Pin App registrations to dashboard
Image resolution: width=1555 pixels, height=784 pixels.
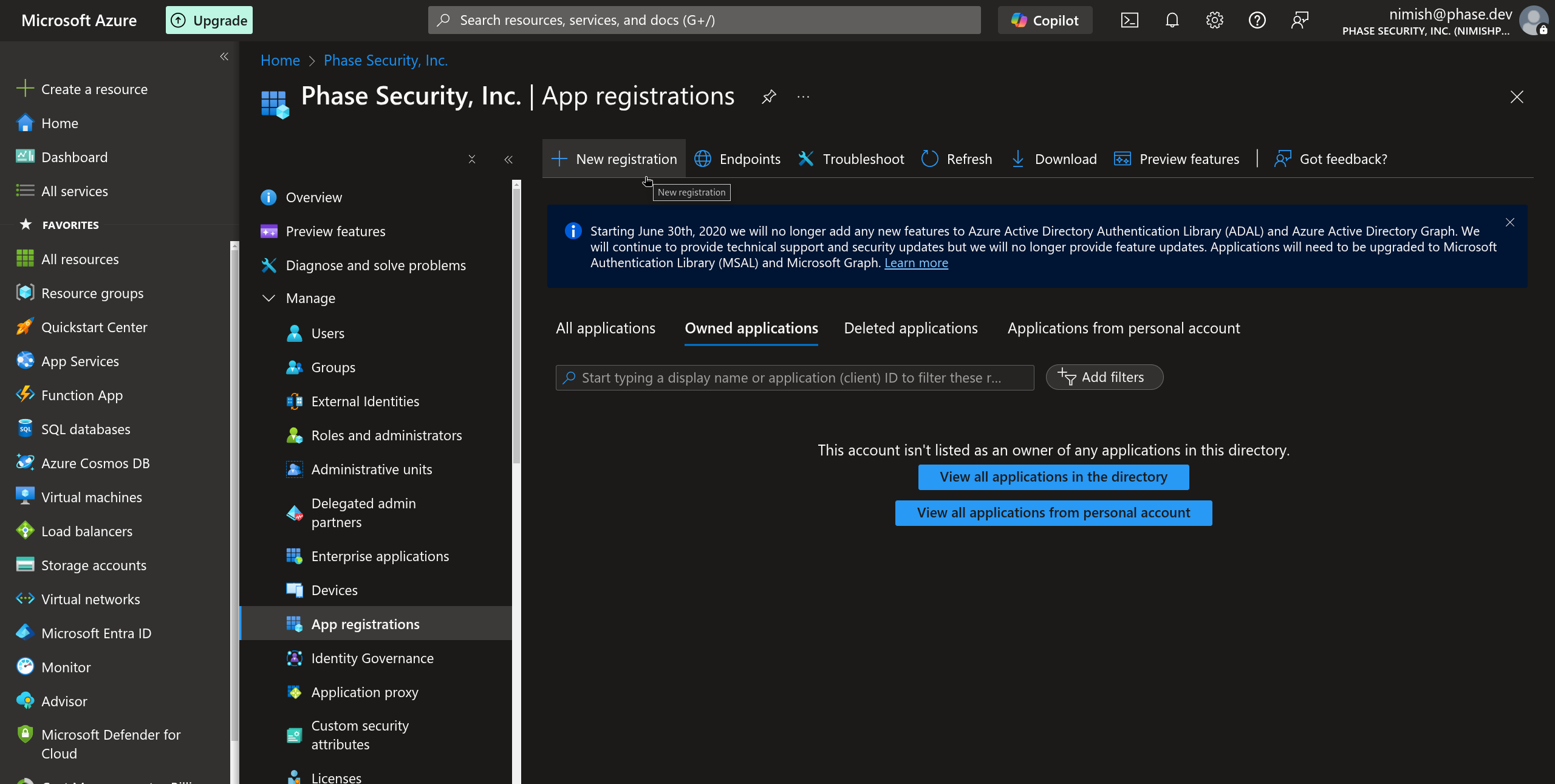click(768, 97)
